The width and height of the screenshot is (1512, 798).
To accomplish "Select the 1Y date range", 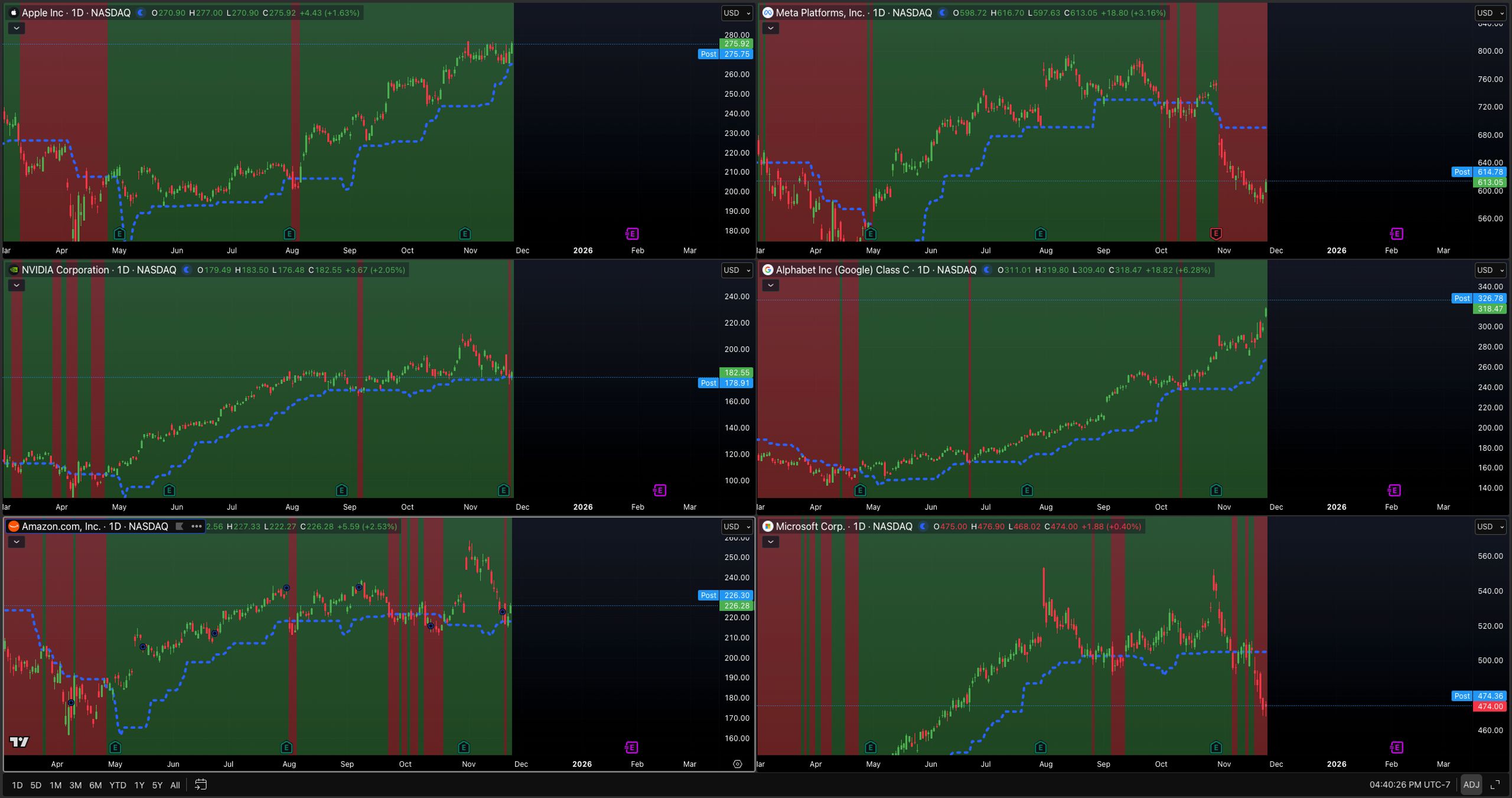I will point(139,785).
